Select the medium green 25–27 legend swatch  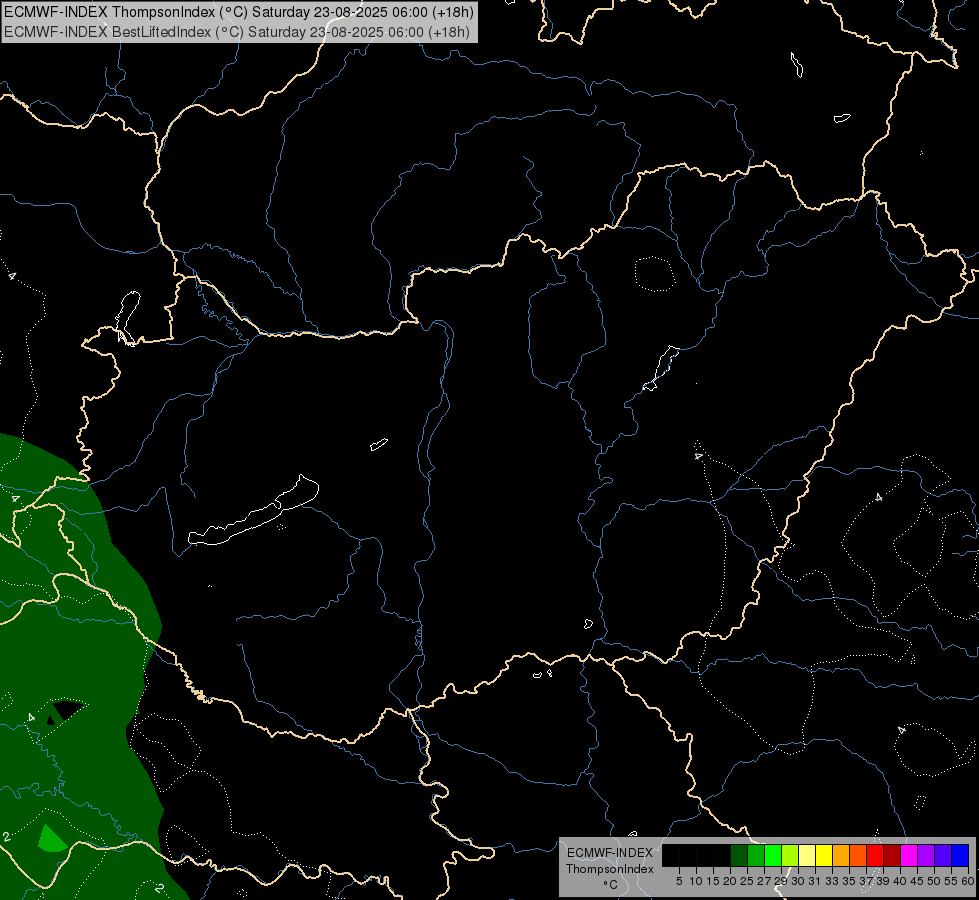click(756, 855)
